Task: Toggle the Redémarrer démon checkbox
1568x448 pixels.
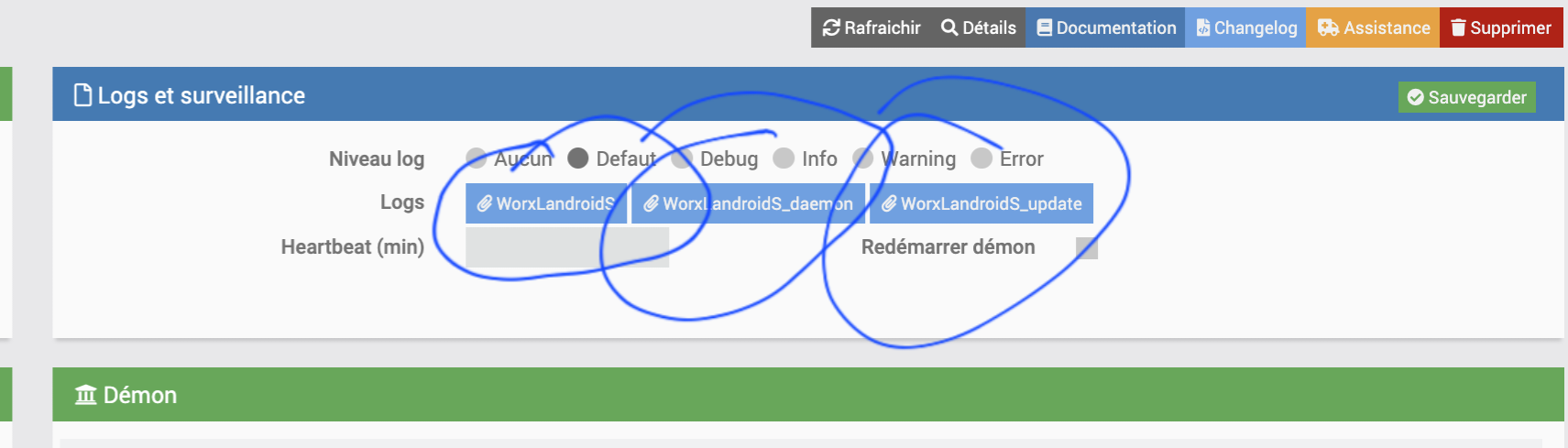Action: 1087,247
